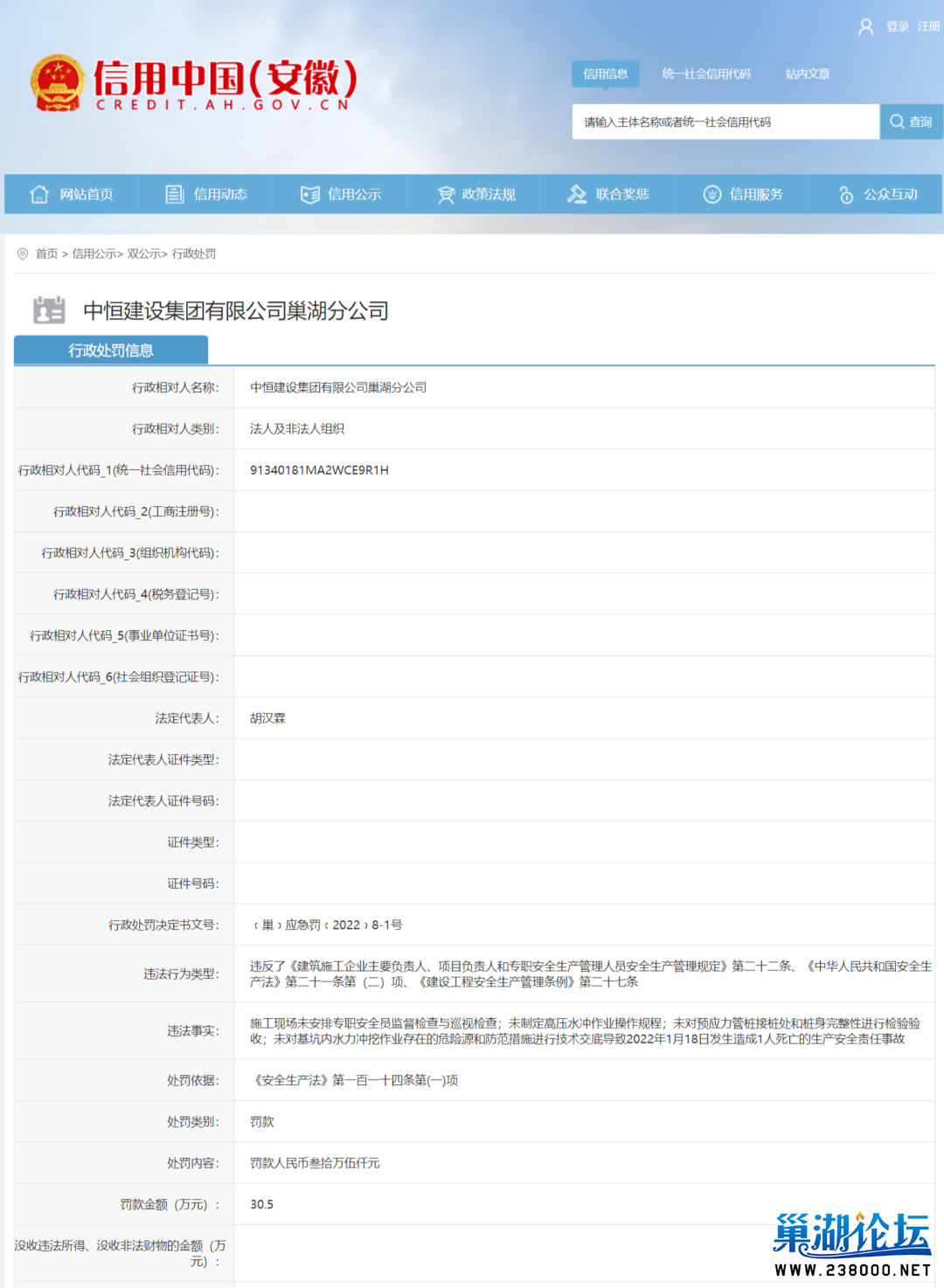The width and height of the screenshot is (944, 1288).
Task: Click the label 行政相对人名称
Action: pos(176,387)
